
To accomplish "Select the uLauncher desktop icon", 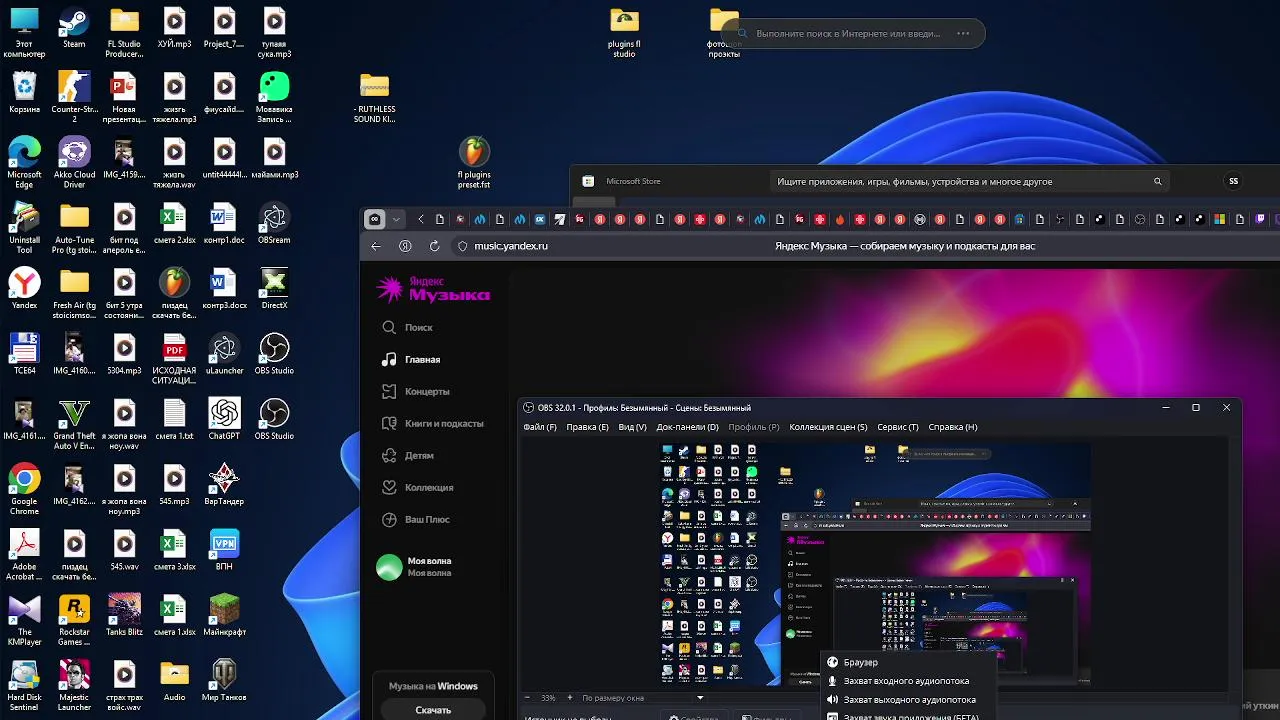I will click(224, 354).
